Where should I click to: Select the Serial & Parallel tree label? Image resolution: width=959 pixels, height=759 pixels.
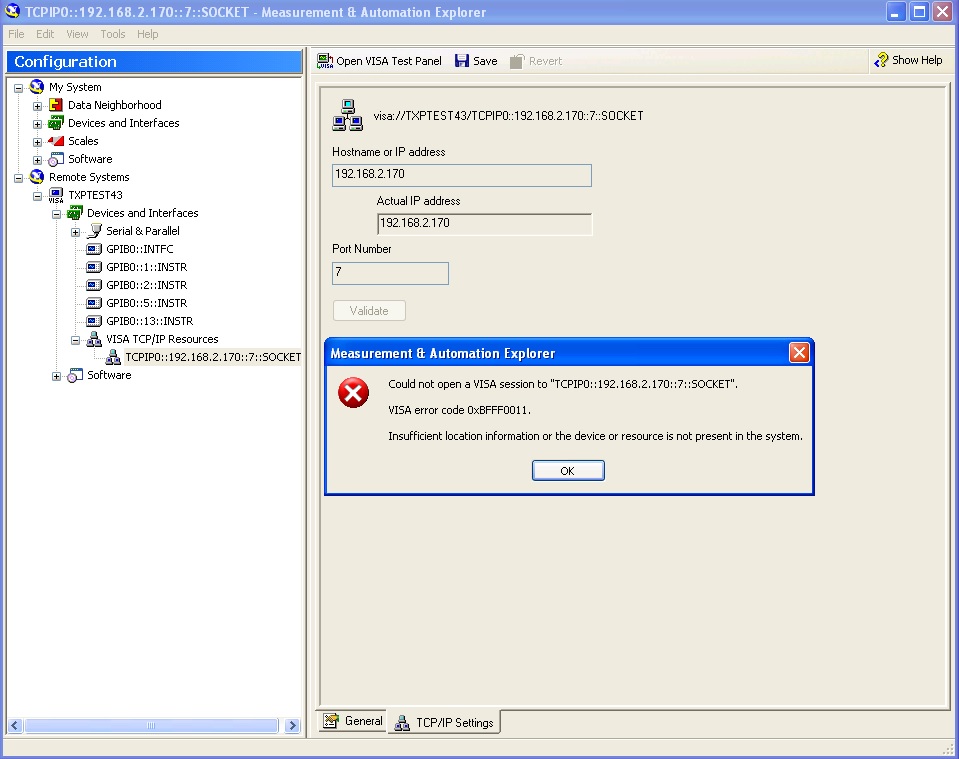143,231
